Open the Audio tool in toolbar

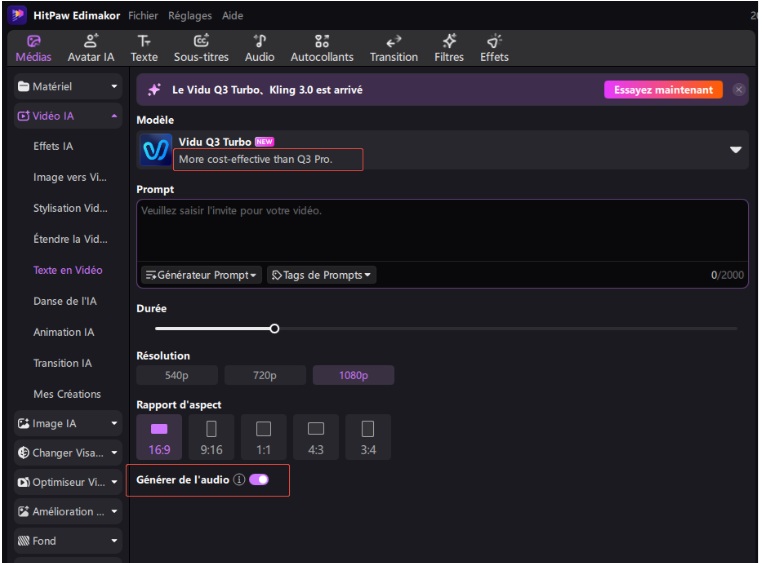pyautogui.click(x=260, y=47)
